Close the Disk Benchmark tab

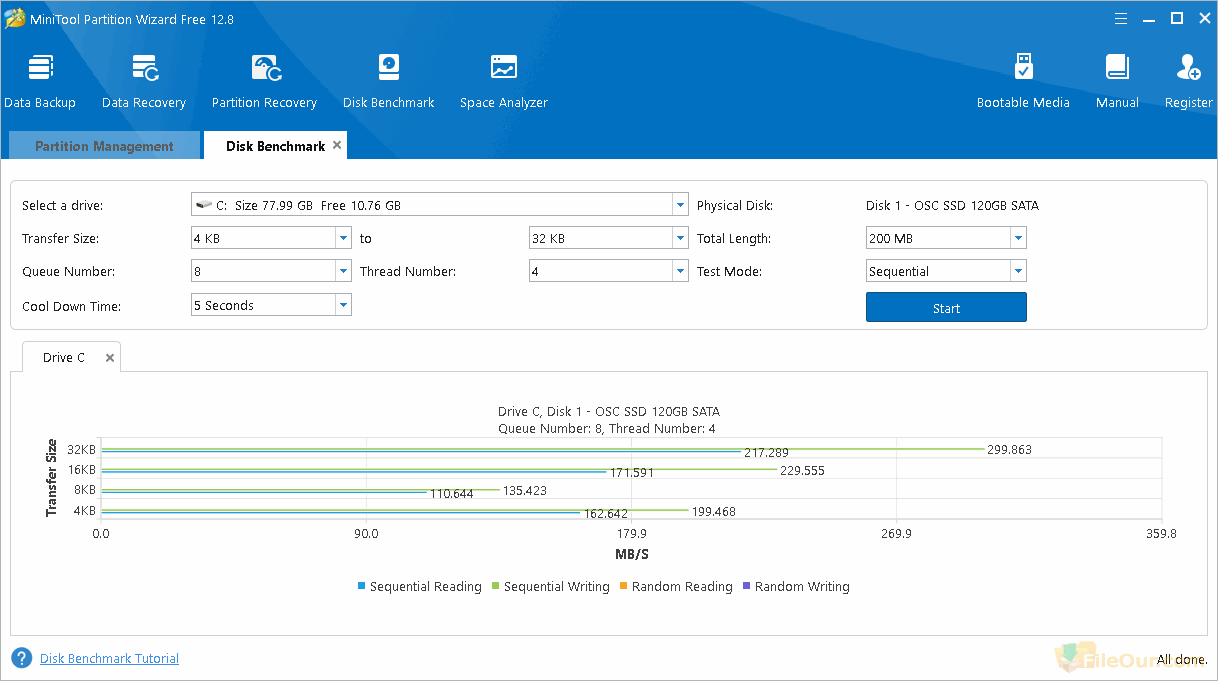pyautogui.click(x=338, y=145)
